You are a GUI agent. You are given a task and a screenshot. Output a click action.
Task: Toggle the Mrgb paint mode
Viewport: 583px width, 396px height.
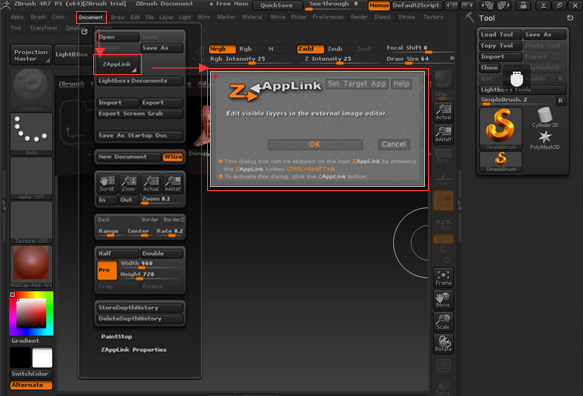tap(222, 49)
